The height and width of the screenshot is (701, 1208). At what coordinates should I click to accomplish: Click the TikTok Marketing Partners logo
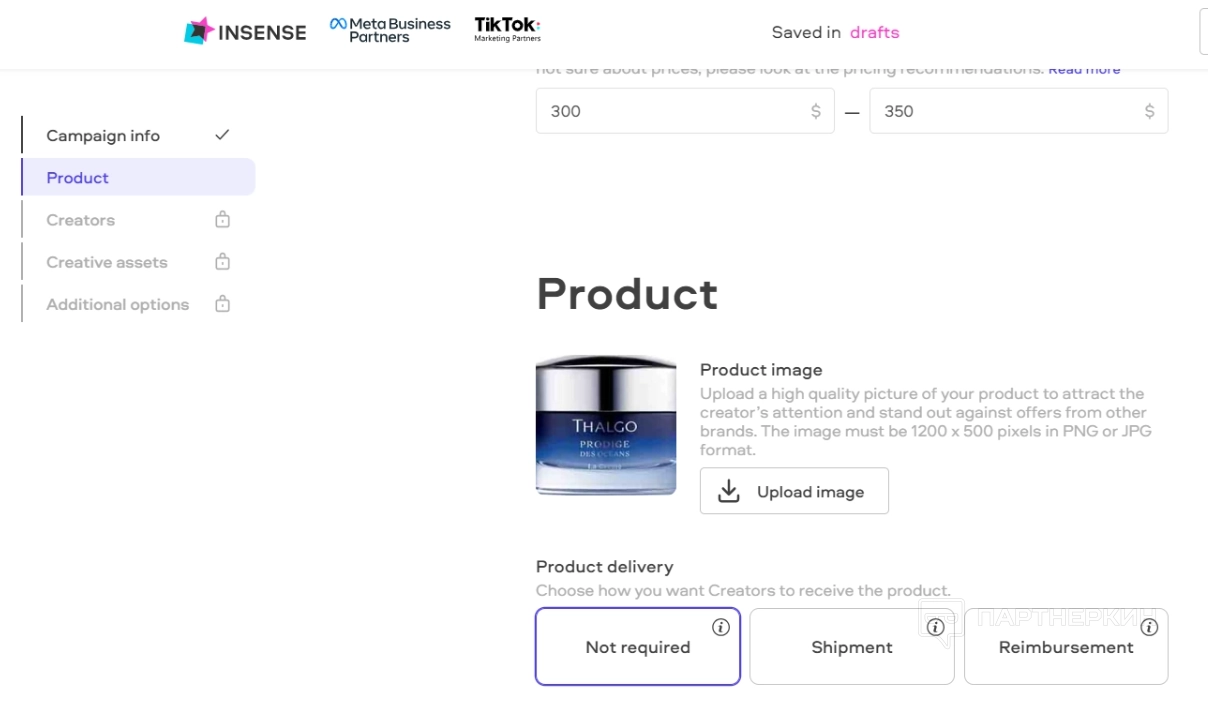[x=507, y=30]
